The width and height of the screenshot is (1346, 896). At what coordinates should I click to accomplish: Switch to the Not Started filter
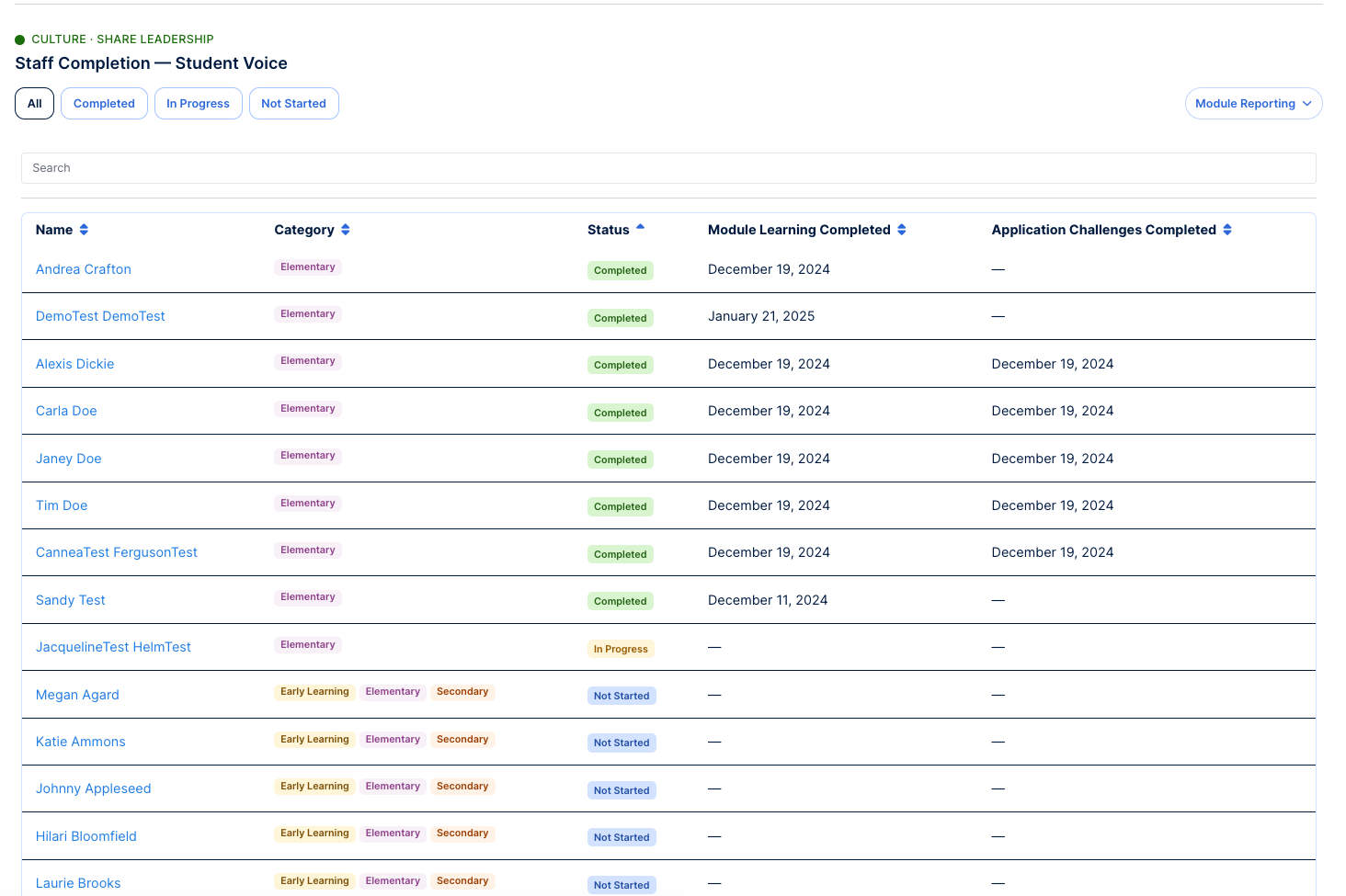click(x=293, y=104)
